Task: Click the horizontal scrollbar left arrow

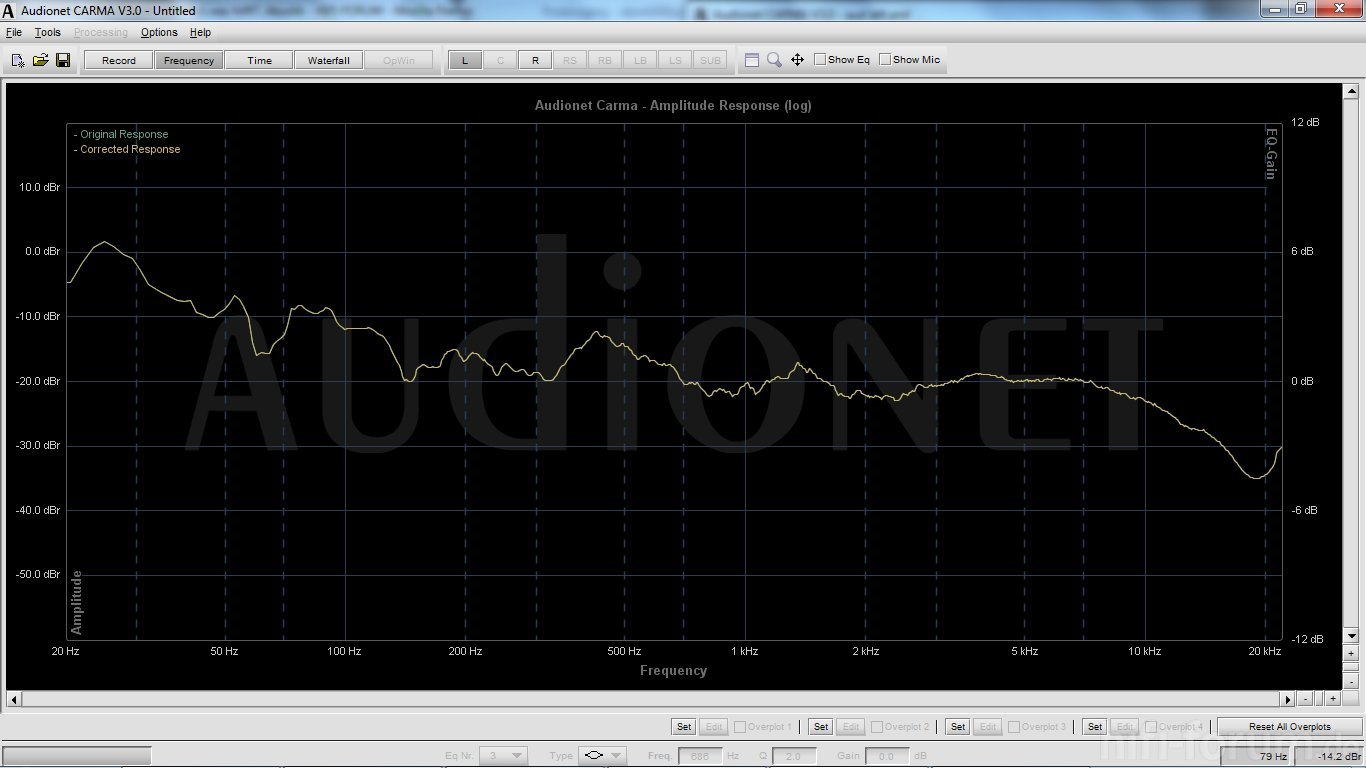Action: (13, 699)
